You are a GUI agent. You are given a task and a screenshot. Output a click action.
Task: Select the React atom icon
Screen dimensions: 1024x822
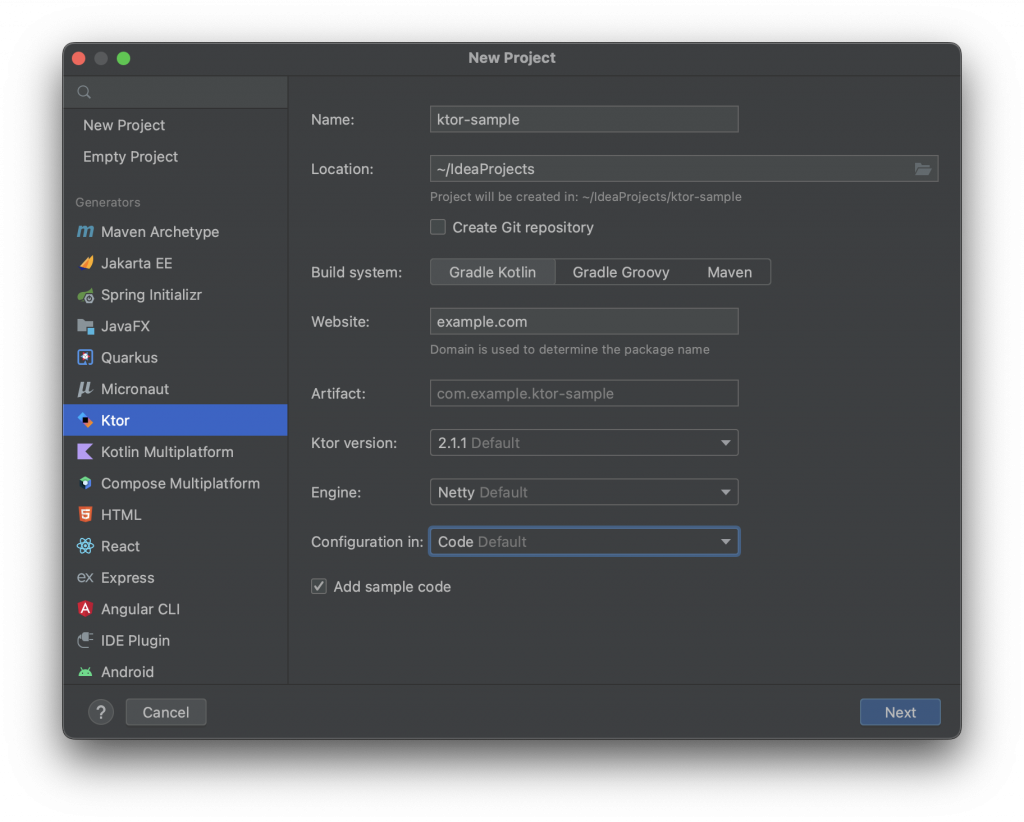pos(86,546)
